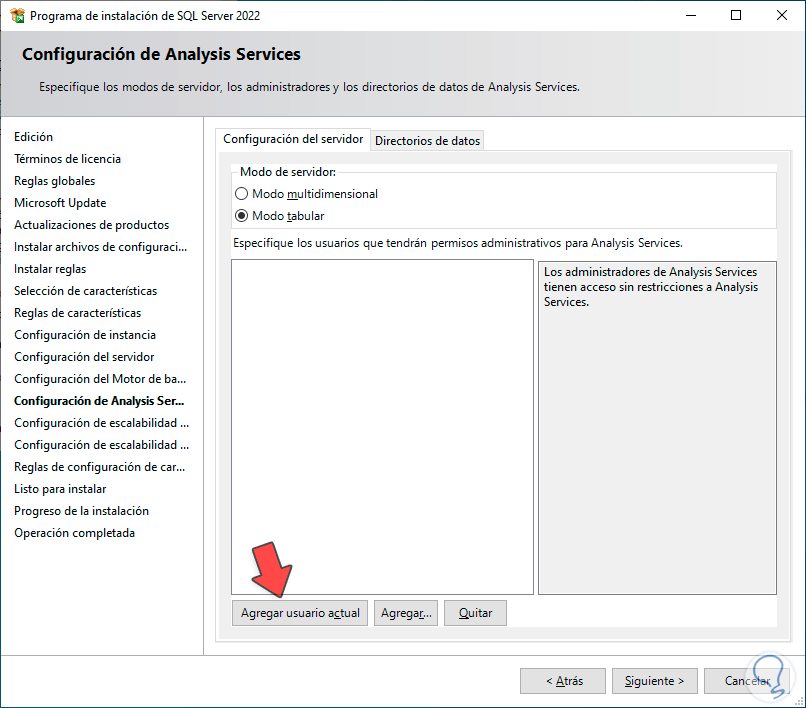This screenshot has width=806, height=708.
Task: Select Modo tabular radio button
Action: tap(241, 216)
